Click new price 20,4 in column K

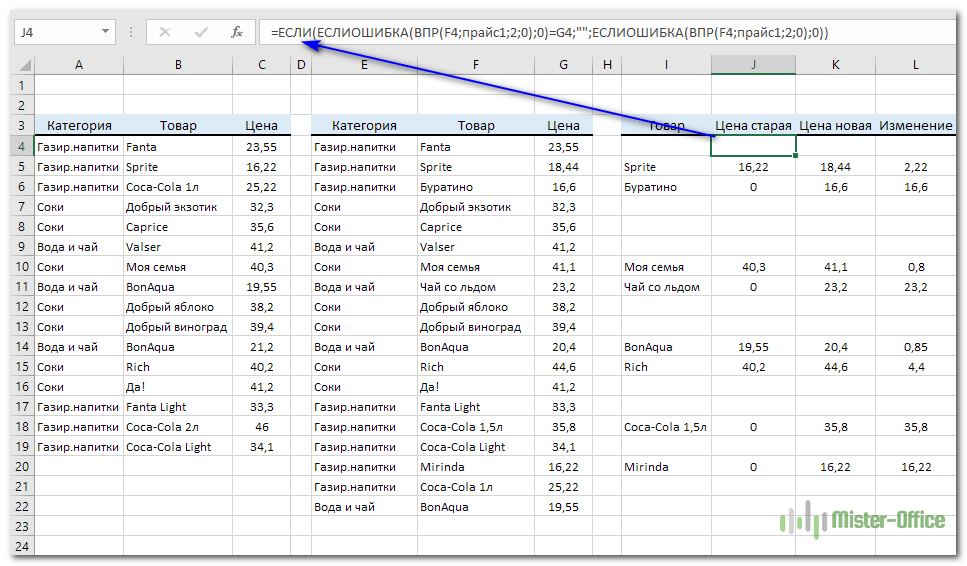pyautogui.click(x=835, y=347)
